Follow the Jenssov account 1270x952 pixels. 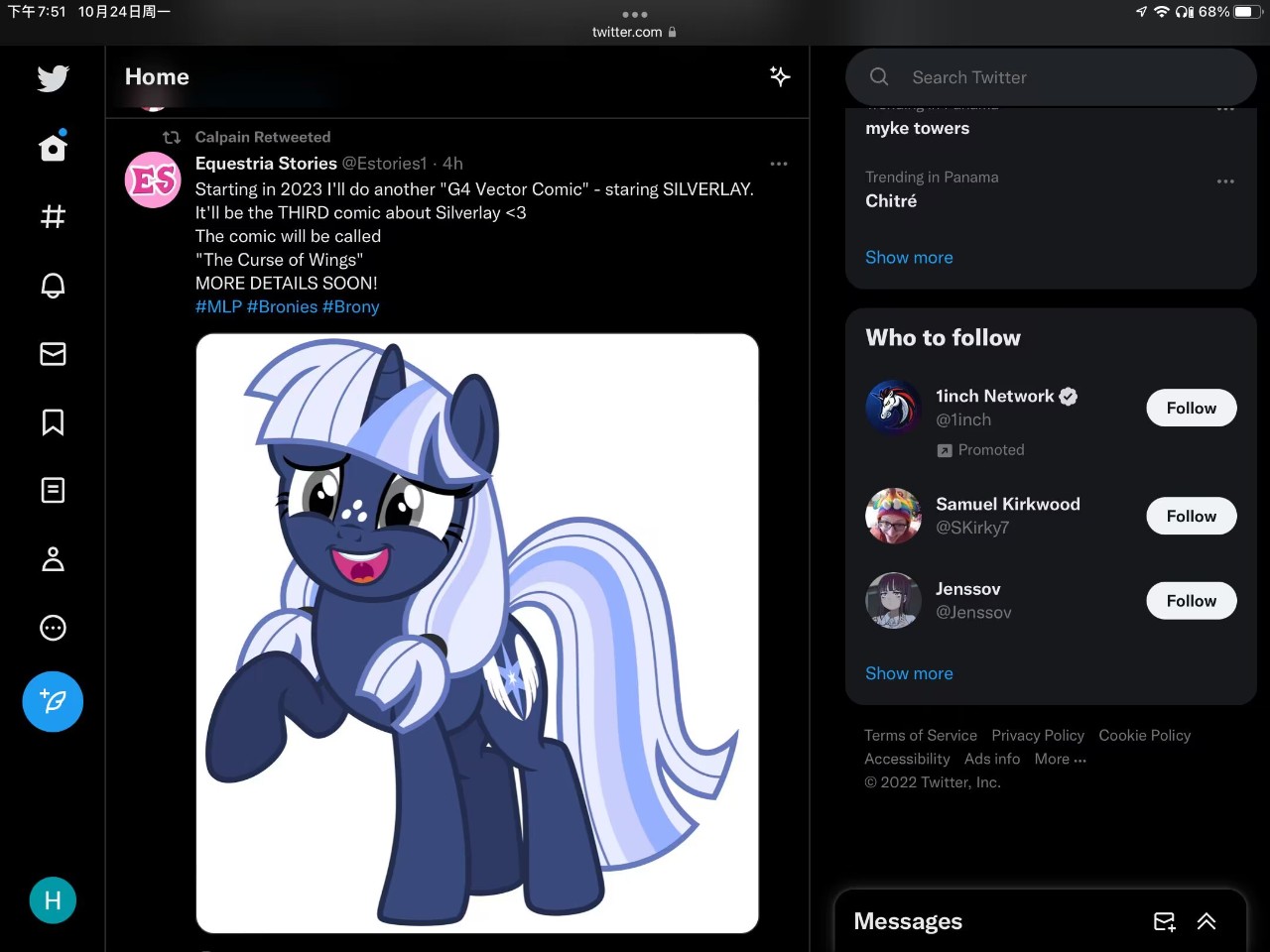(x=1191, y=601)
